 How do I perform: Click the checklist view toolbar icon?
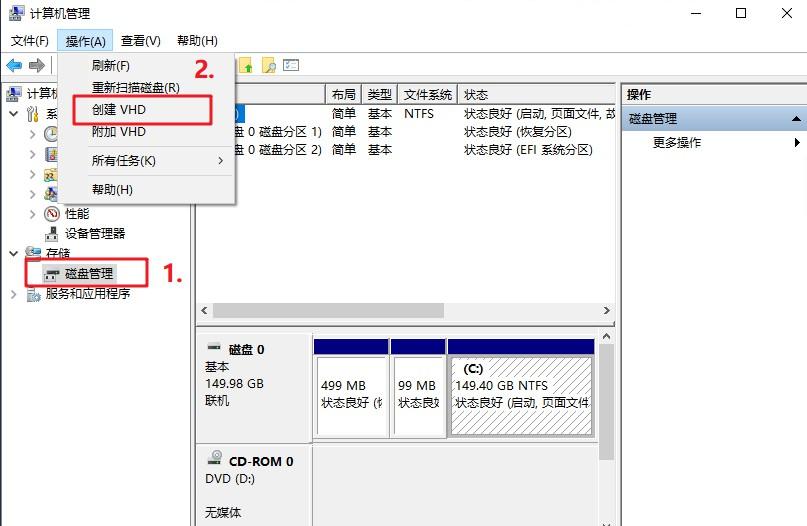point(291,65)
